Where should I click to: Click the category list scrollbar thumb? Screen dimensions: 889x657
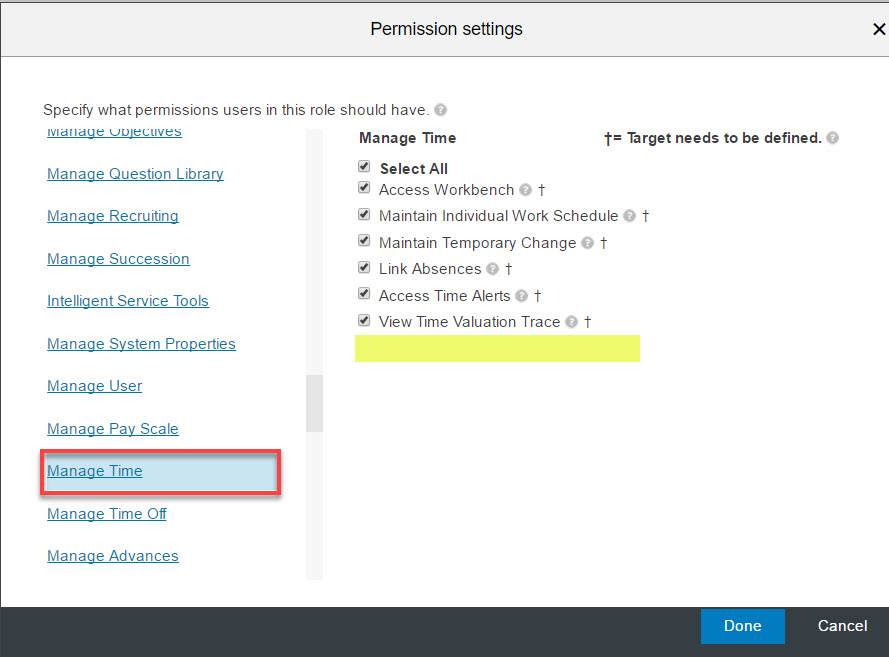pos(314,403)
